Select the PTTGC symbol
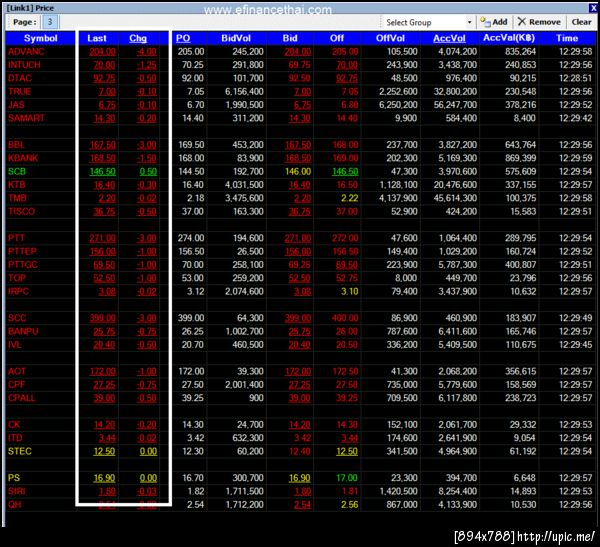 pyautogui.click(x=23, y=265)
